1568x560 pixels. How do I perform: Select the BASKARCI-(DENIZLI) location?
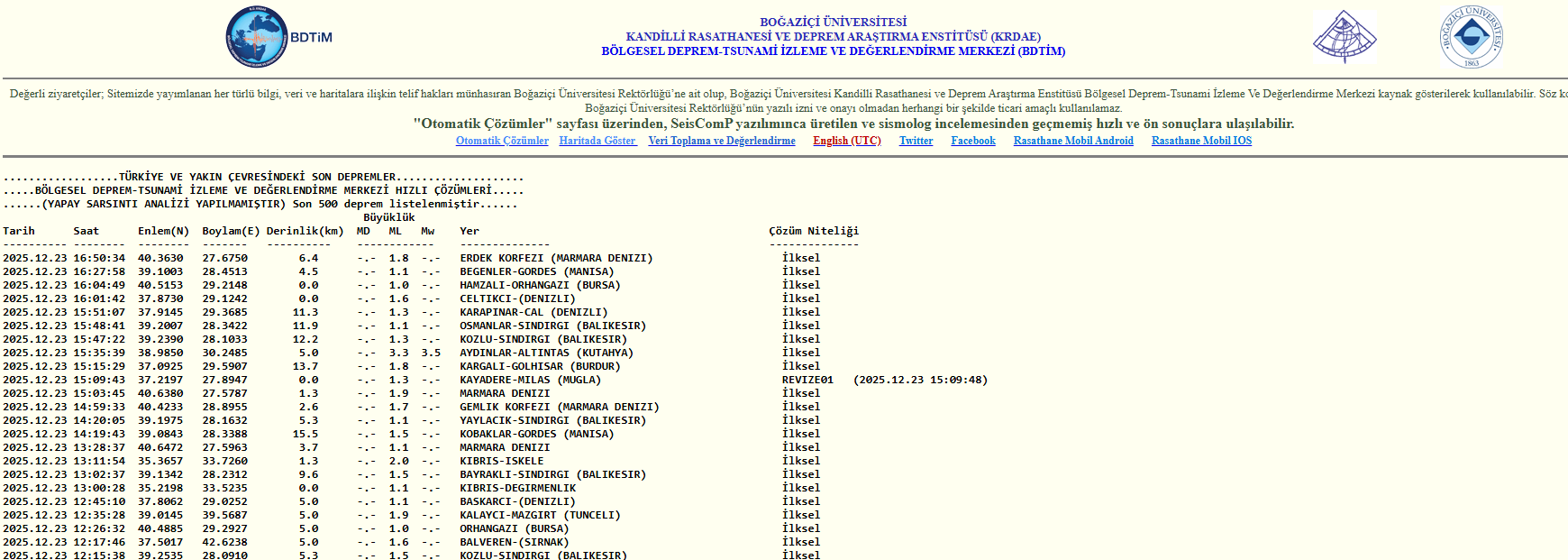coord(517,501)
